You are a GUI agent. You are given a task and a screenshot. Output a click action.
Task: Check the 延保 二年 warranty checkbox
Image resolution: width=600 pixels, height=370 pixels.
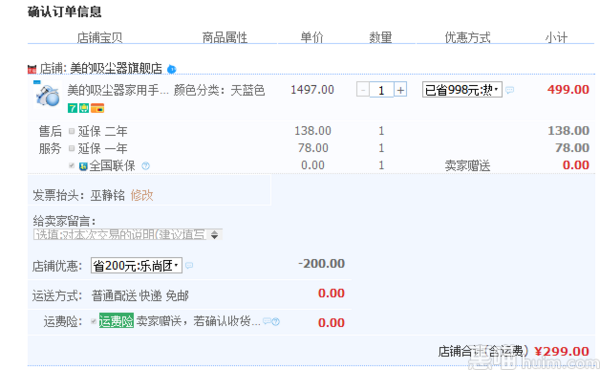pyautogui.click(x=72, y=131)
